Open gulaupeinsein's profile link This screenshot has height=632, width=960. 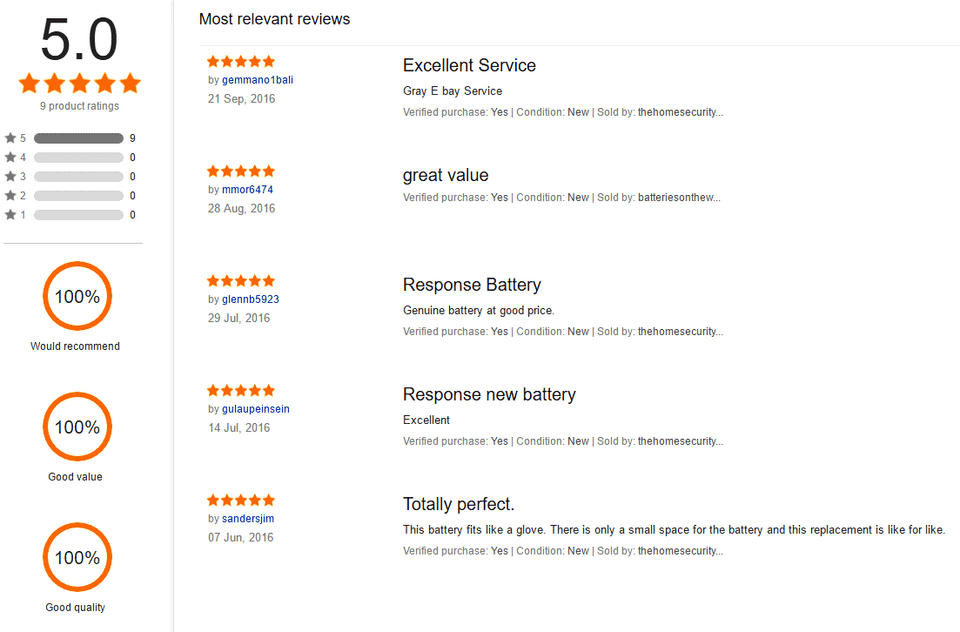click(x=255, y=409)
